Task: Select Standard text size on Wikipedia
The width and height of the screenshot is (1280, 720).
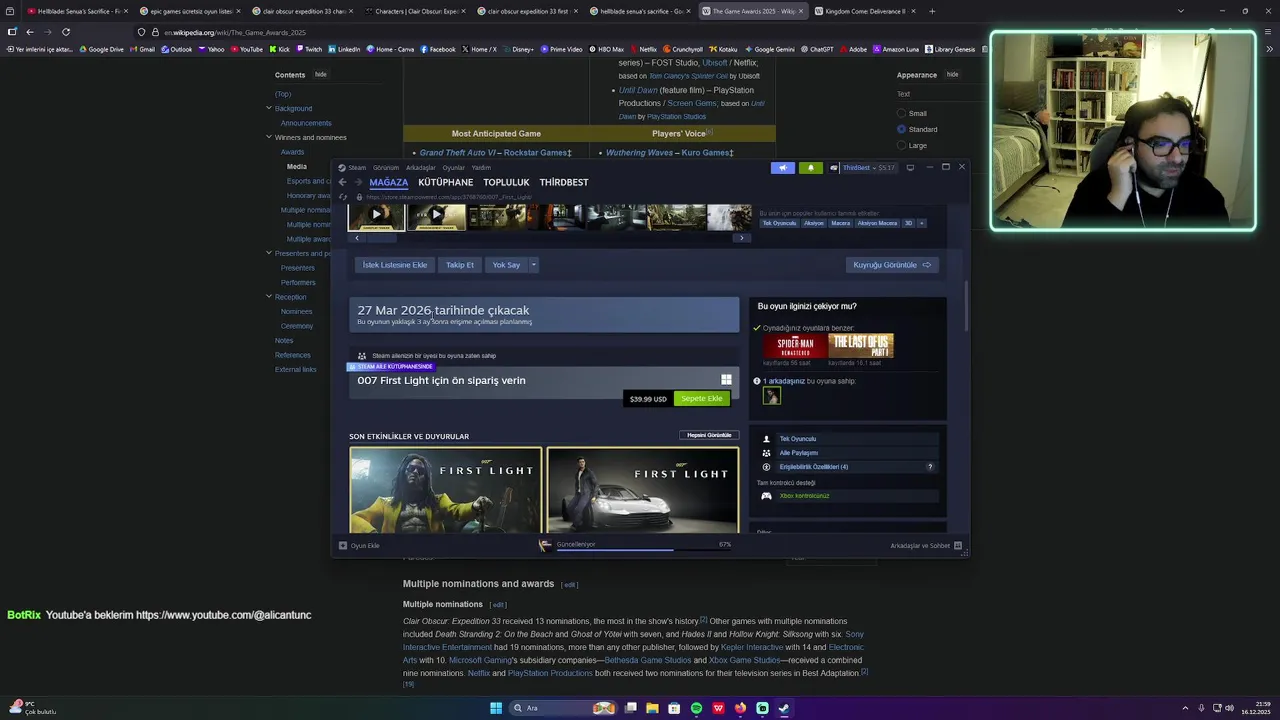Action: click(901, 129)
